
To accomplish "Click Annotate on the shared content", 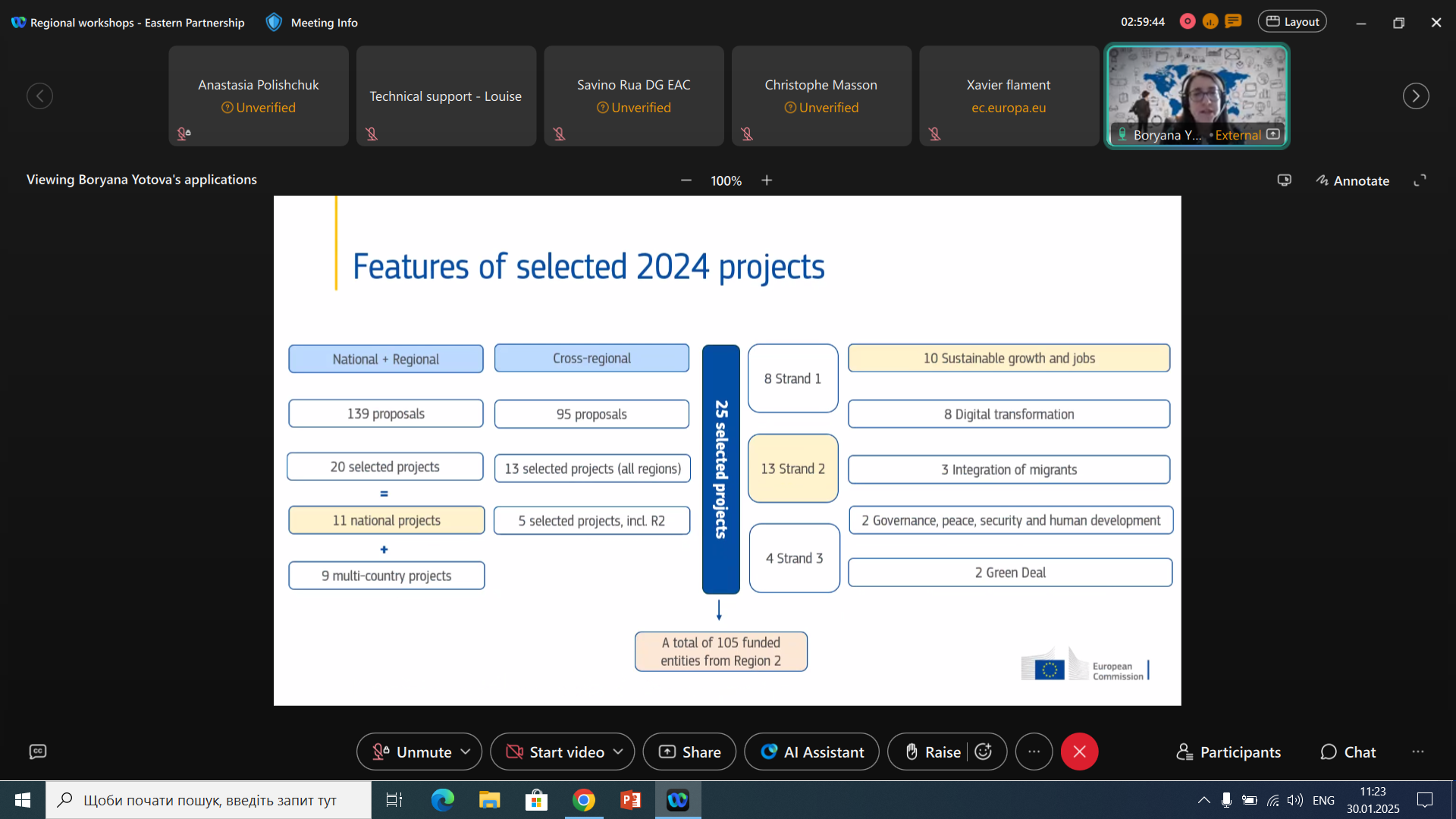I will (1352, 180).
